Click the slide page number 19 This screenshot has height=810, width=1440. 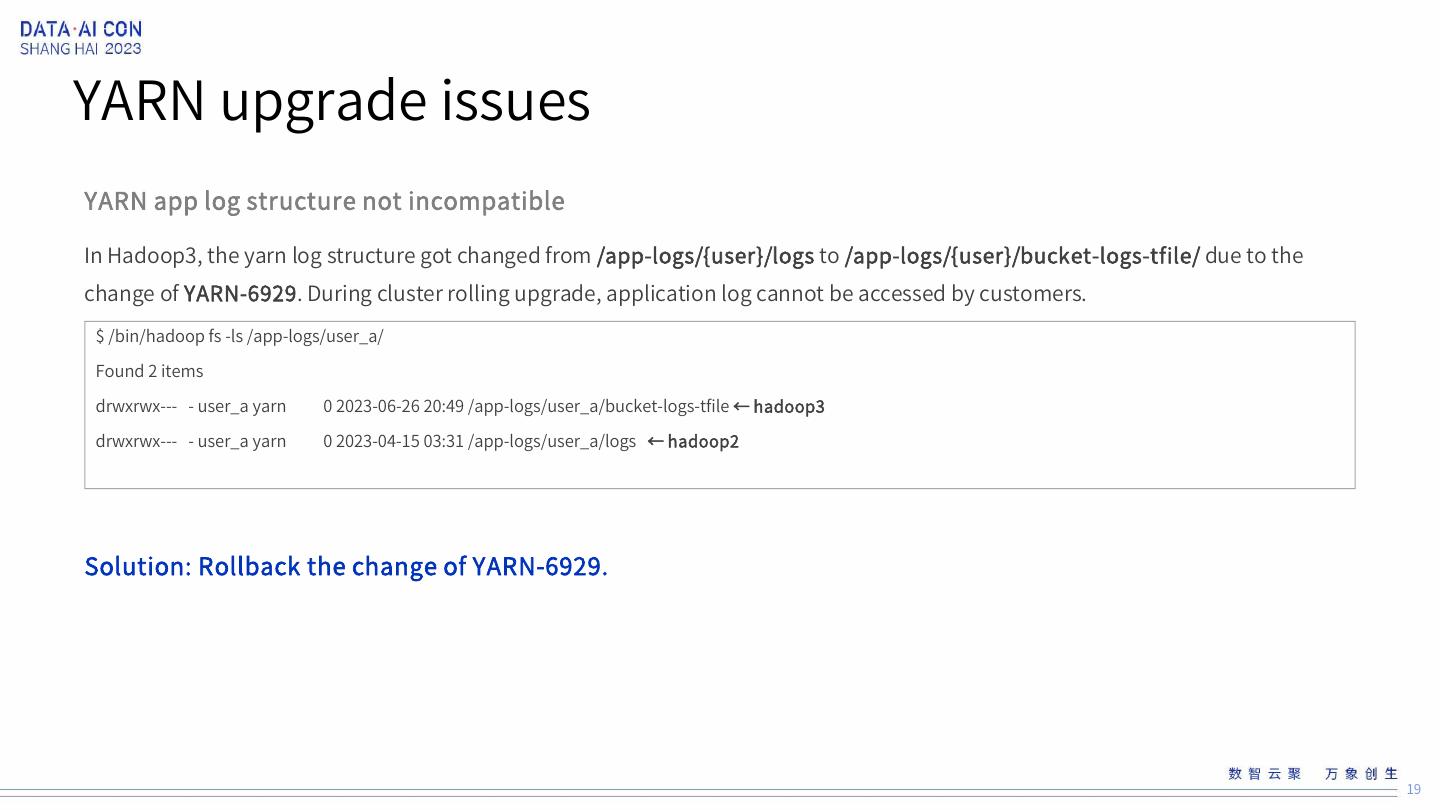pos(1413,789)
